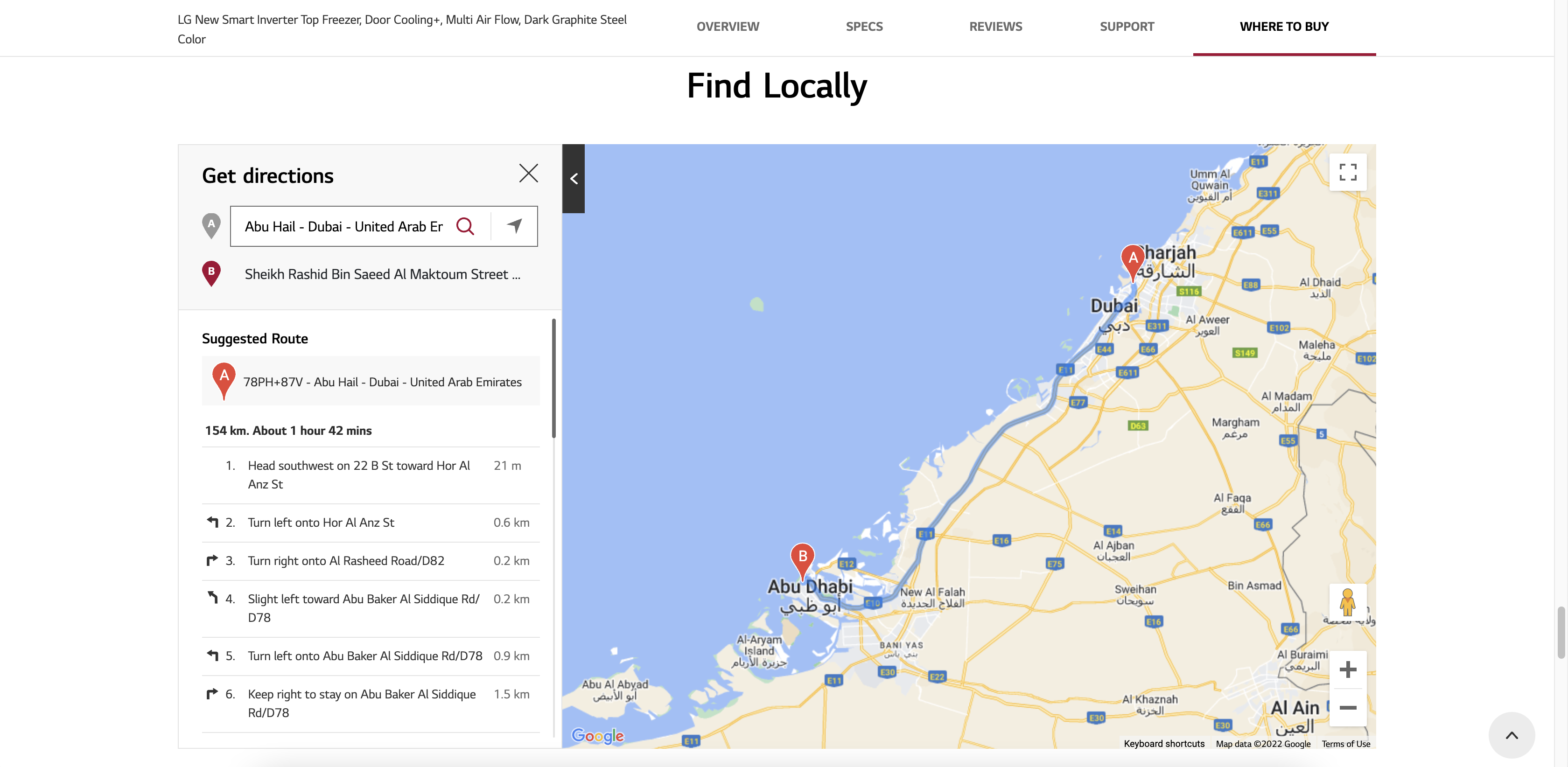1568x767 pixels.
Task: Click the Google logo on map
Action: [598, 736]
